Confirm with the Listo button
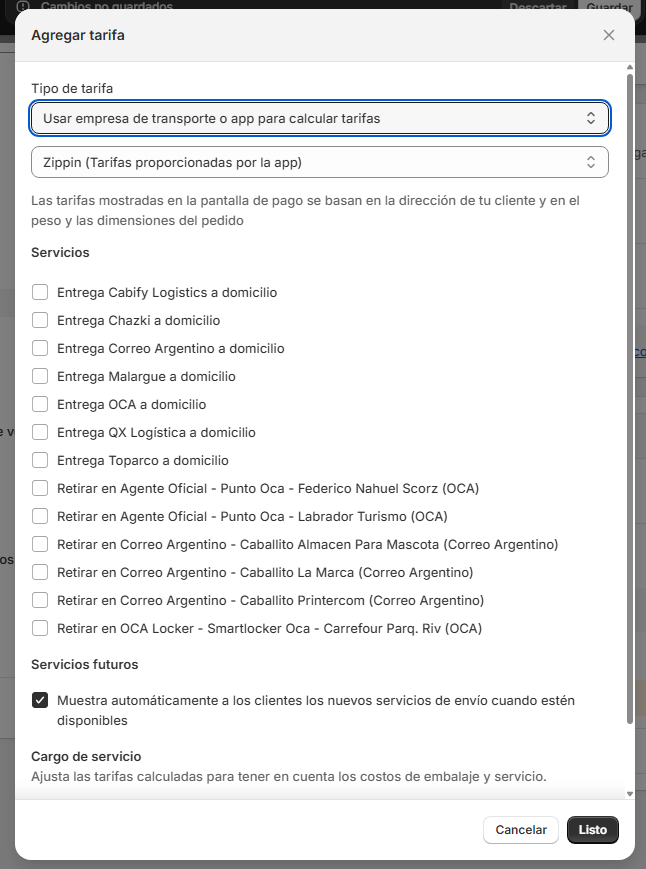 [x=593, y=830]
